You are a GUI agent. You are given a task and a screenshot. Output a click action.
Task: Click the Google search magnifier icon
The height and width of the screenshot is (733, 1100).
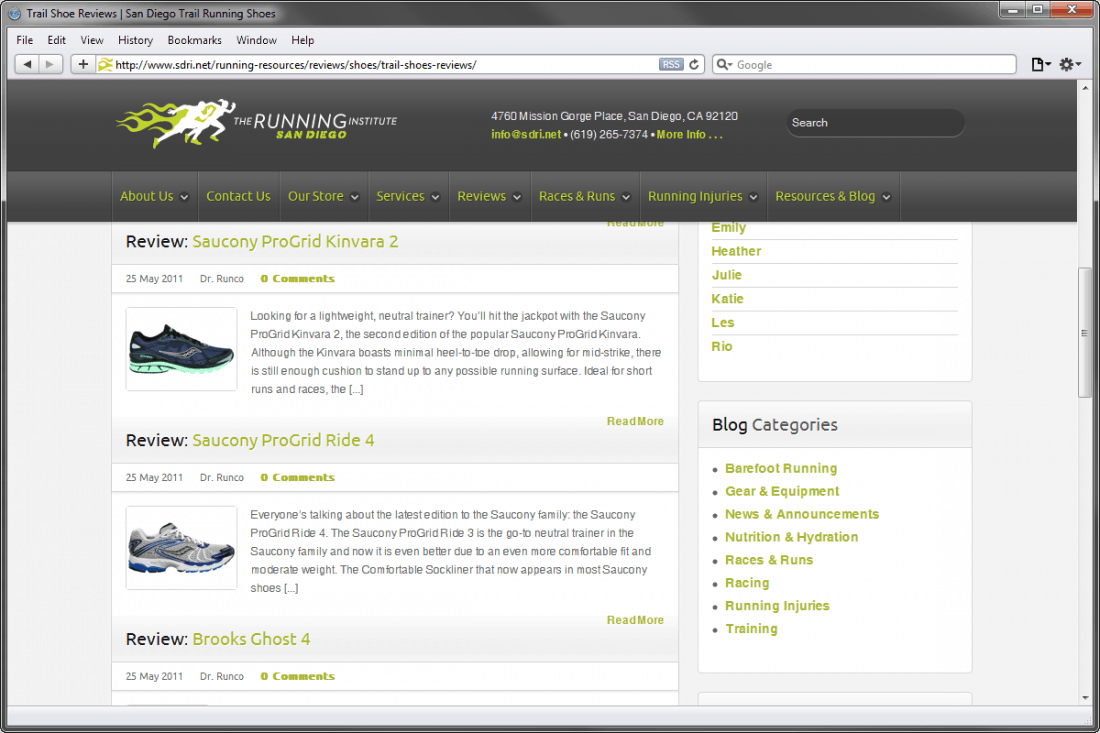pyautogui.click(x=723, y=65)
